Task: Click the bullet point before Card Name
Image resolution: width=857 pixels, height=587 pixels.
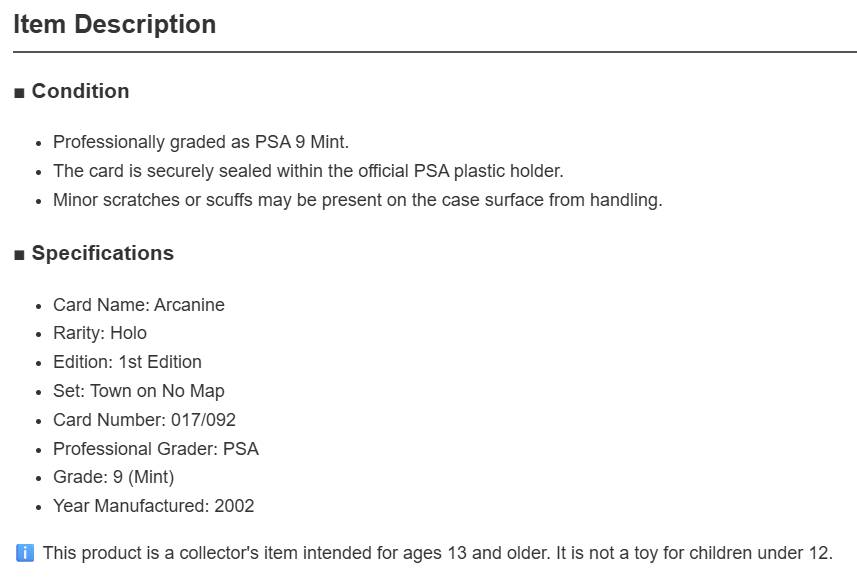Action: pyautogui.click(x=38, y=306)
